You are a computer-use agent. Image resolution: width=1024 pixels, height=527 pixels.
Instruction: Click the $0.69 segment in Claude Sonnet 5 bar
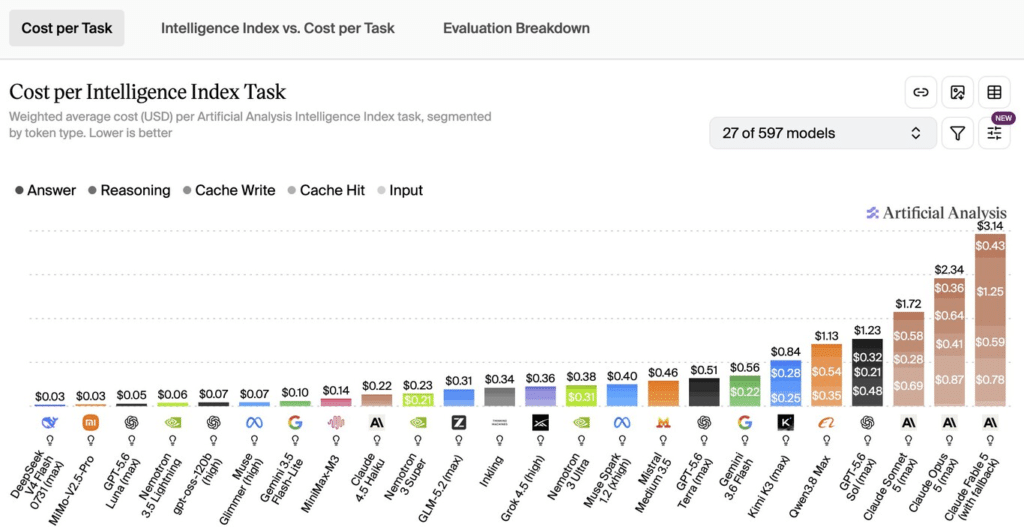[x=908, y=386]
